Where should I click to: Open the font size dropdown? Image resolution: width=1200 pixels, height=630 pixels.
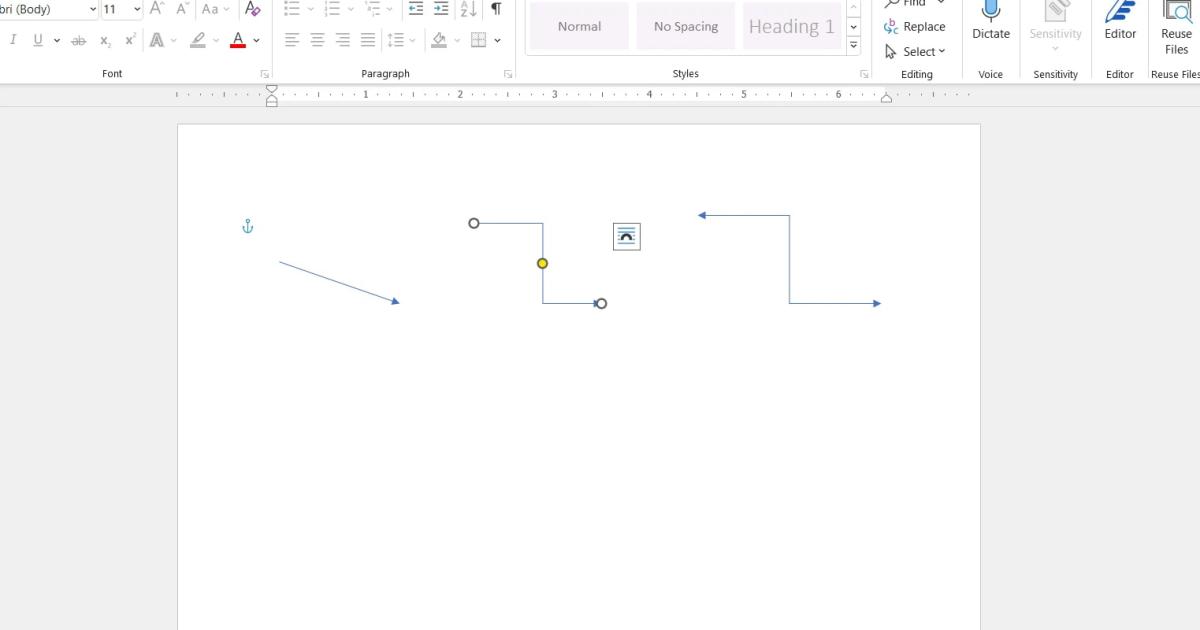tap(137, 9)
